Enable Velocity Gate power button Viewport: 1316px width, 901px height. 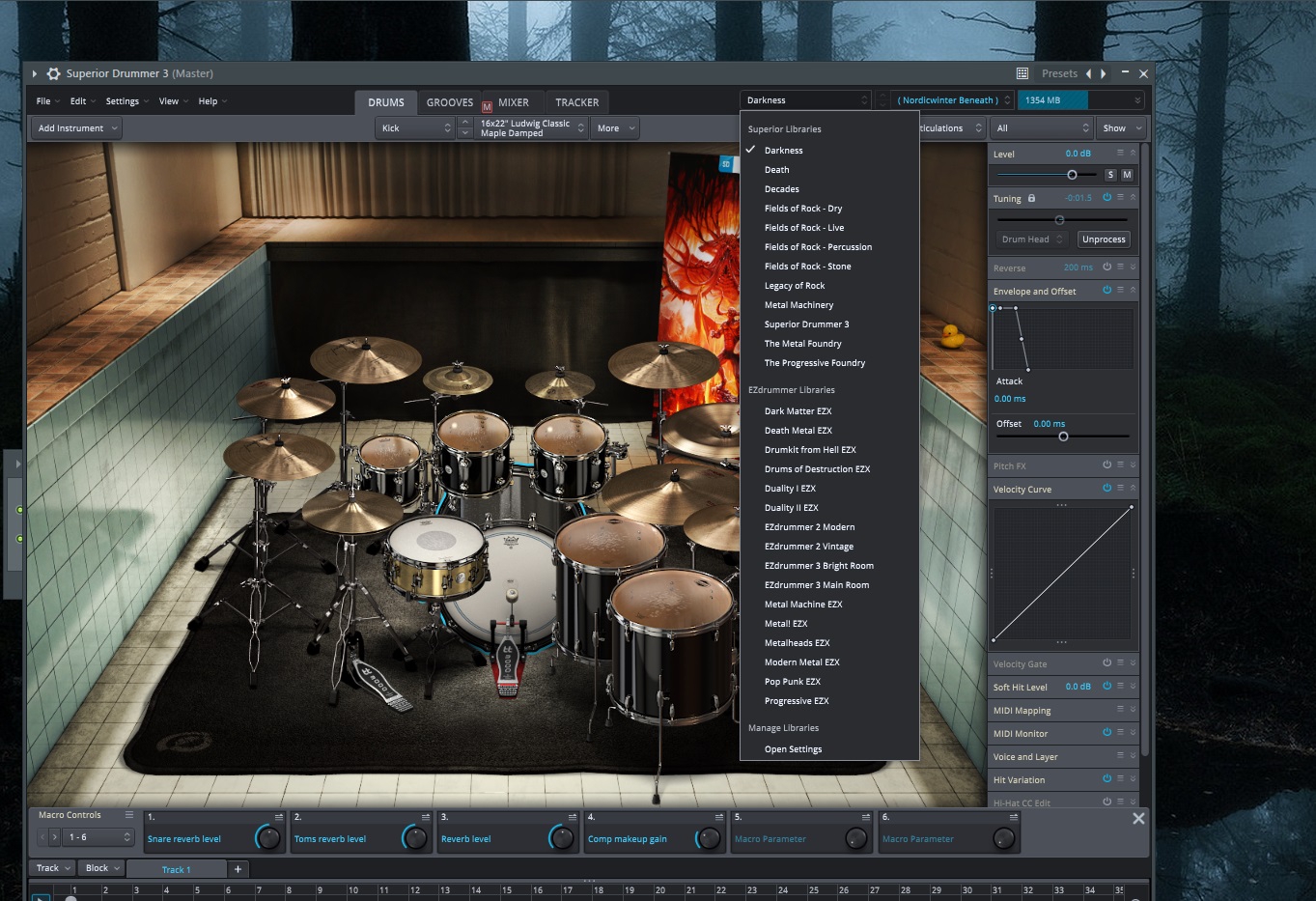[x=1106, y=662]
